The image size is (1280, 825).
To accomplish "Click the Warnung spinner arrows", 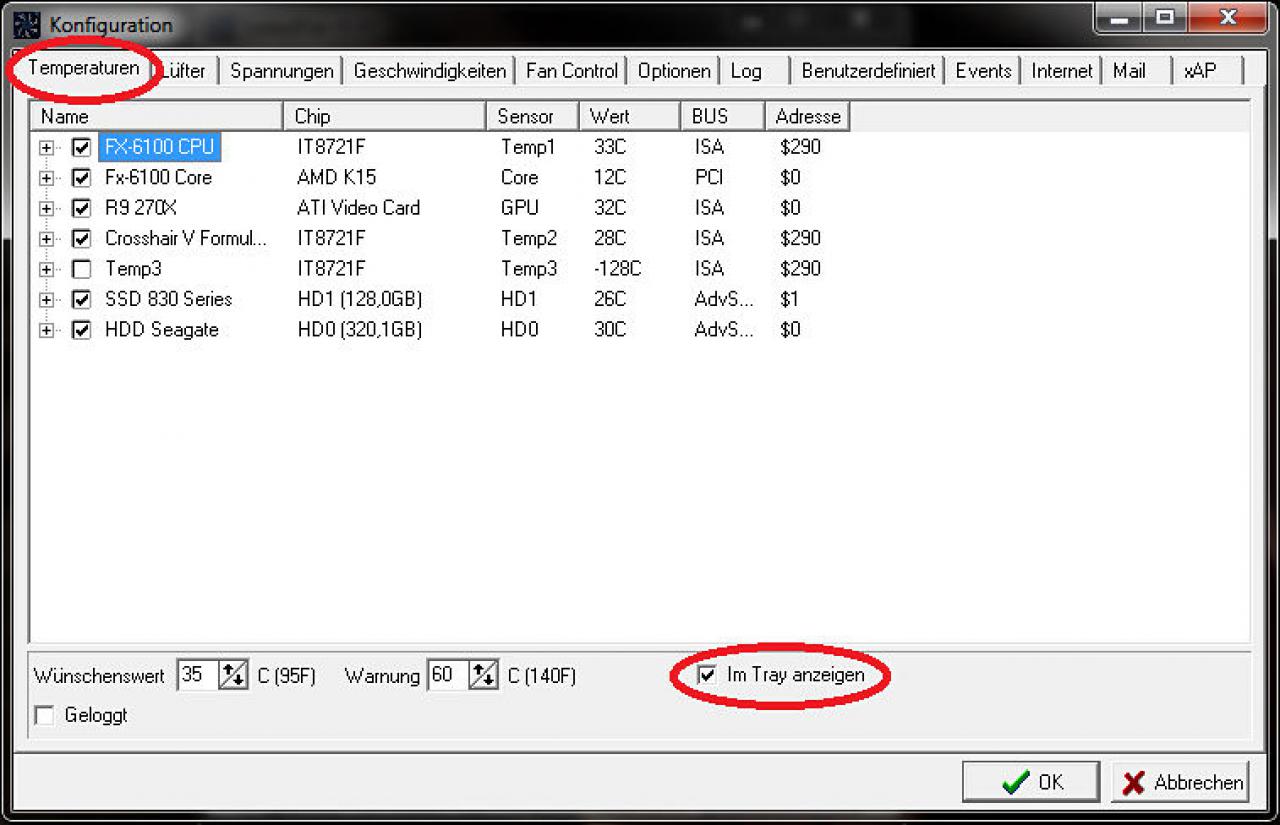I will point(483,675).
